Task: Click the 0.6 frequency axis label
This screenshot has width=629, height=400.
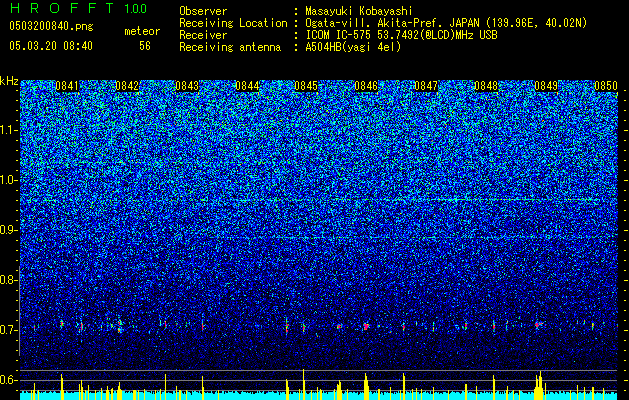Action: (x=8, y=380)
